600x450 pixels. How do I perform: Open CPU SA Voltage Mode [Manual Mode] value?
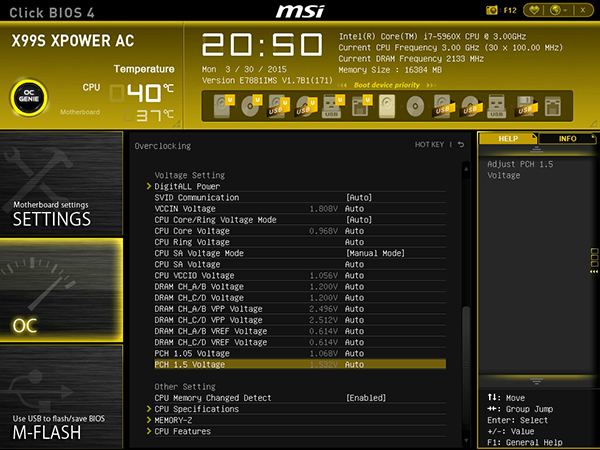point(375,253)
